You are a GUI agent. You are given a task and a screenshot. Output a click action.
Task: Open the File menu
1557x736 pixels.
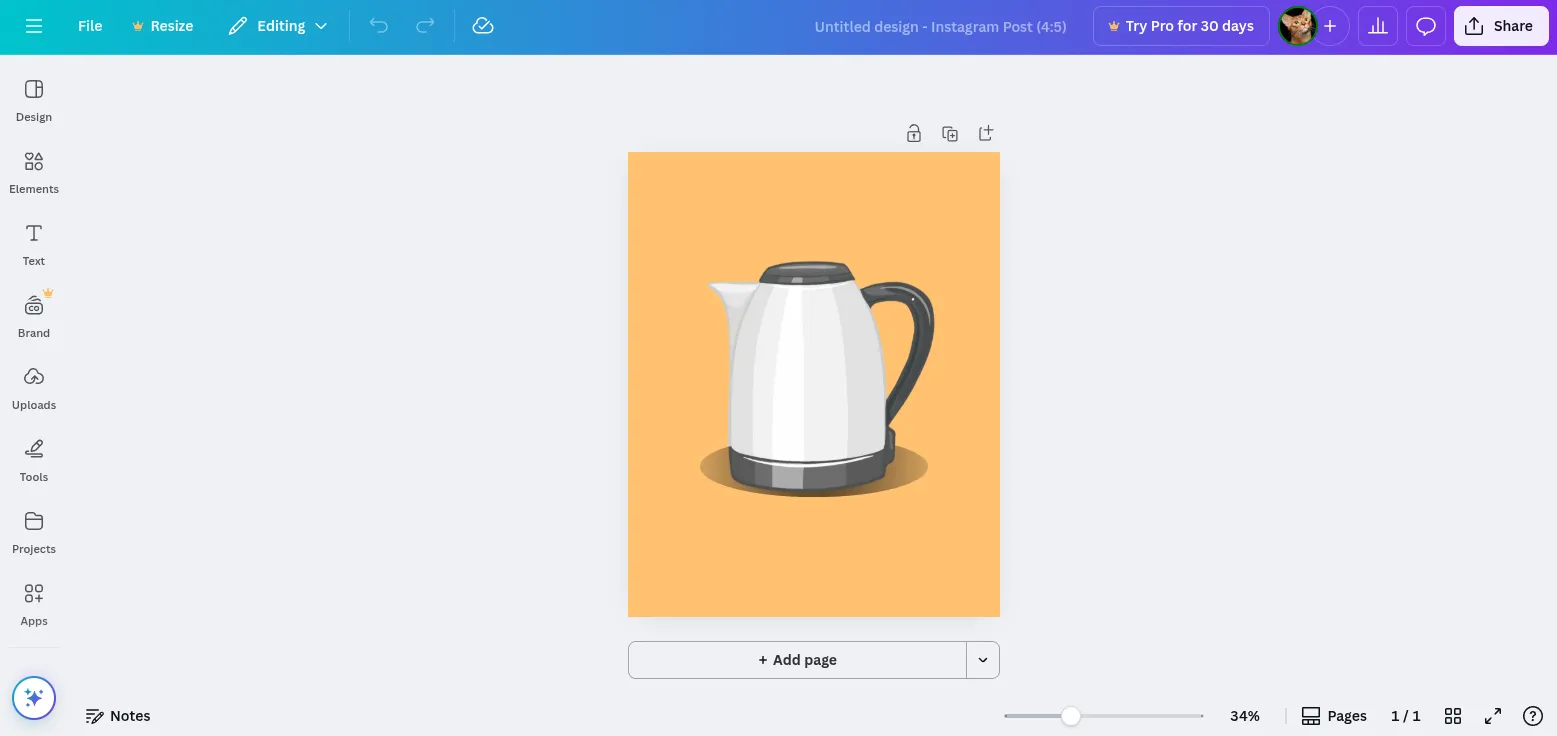coord(89,26)
